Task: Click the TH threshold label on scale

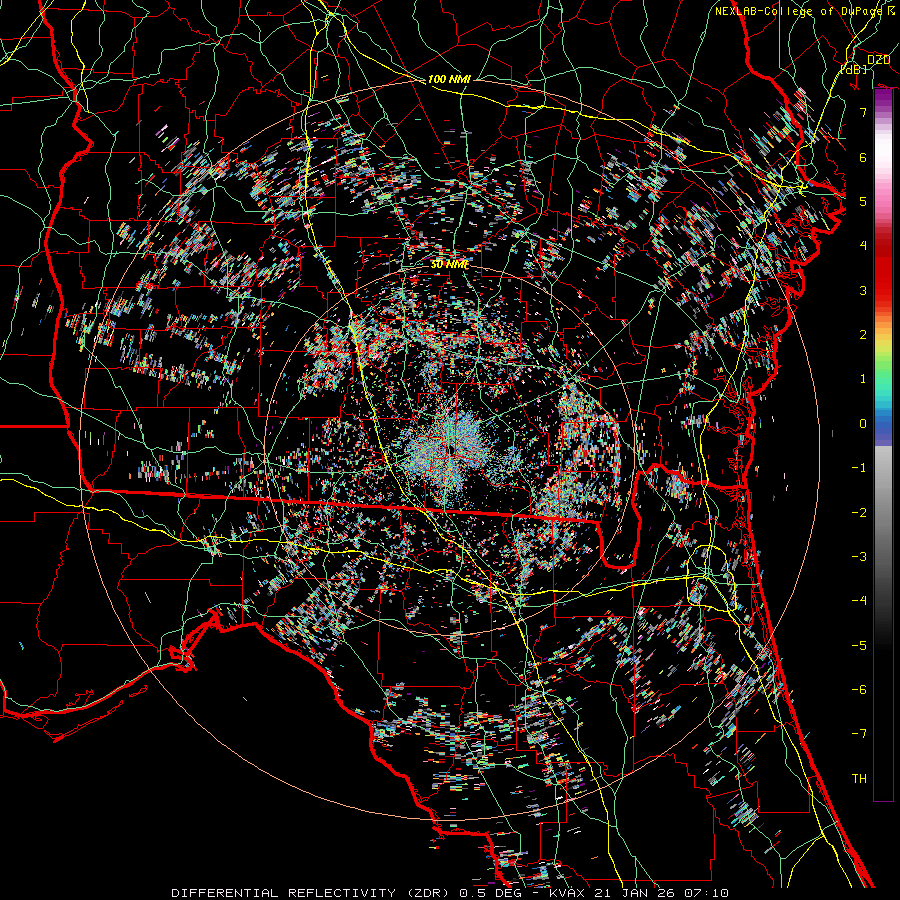Action: 859,779
